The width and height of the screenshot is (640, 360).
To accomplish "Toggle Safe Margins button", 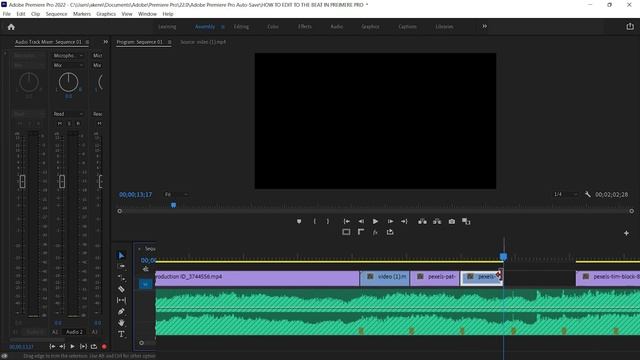I will (346, 232).
